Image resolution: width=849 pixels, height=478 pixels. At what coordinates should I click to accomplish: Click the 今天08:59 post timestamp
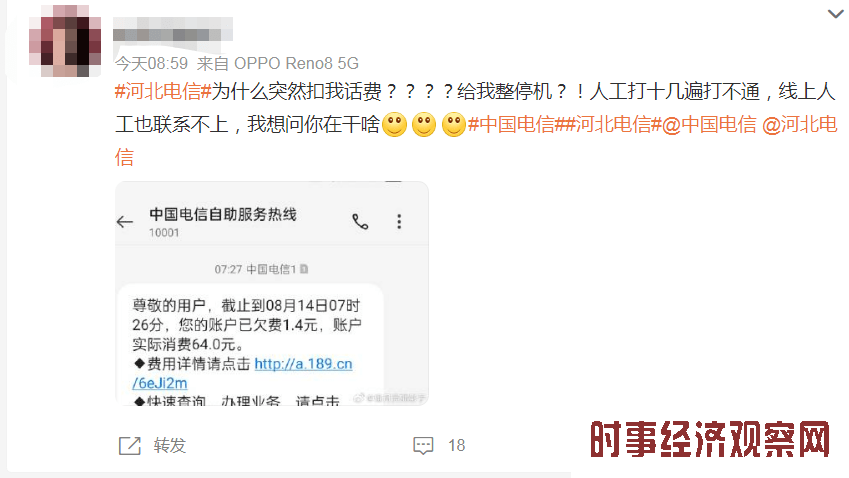tap(152, 63)
